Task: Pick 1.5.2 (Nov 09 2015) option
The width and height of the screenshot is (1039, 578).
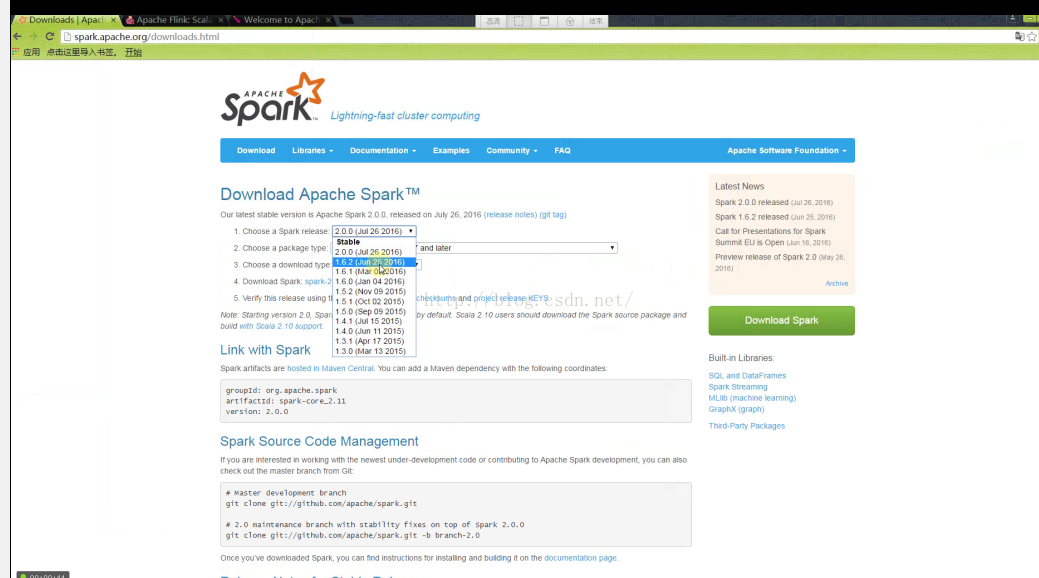Action: (374, 292)
